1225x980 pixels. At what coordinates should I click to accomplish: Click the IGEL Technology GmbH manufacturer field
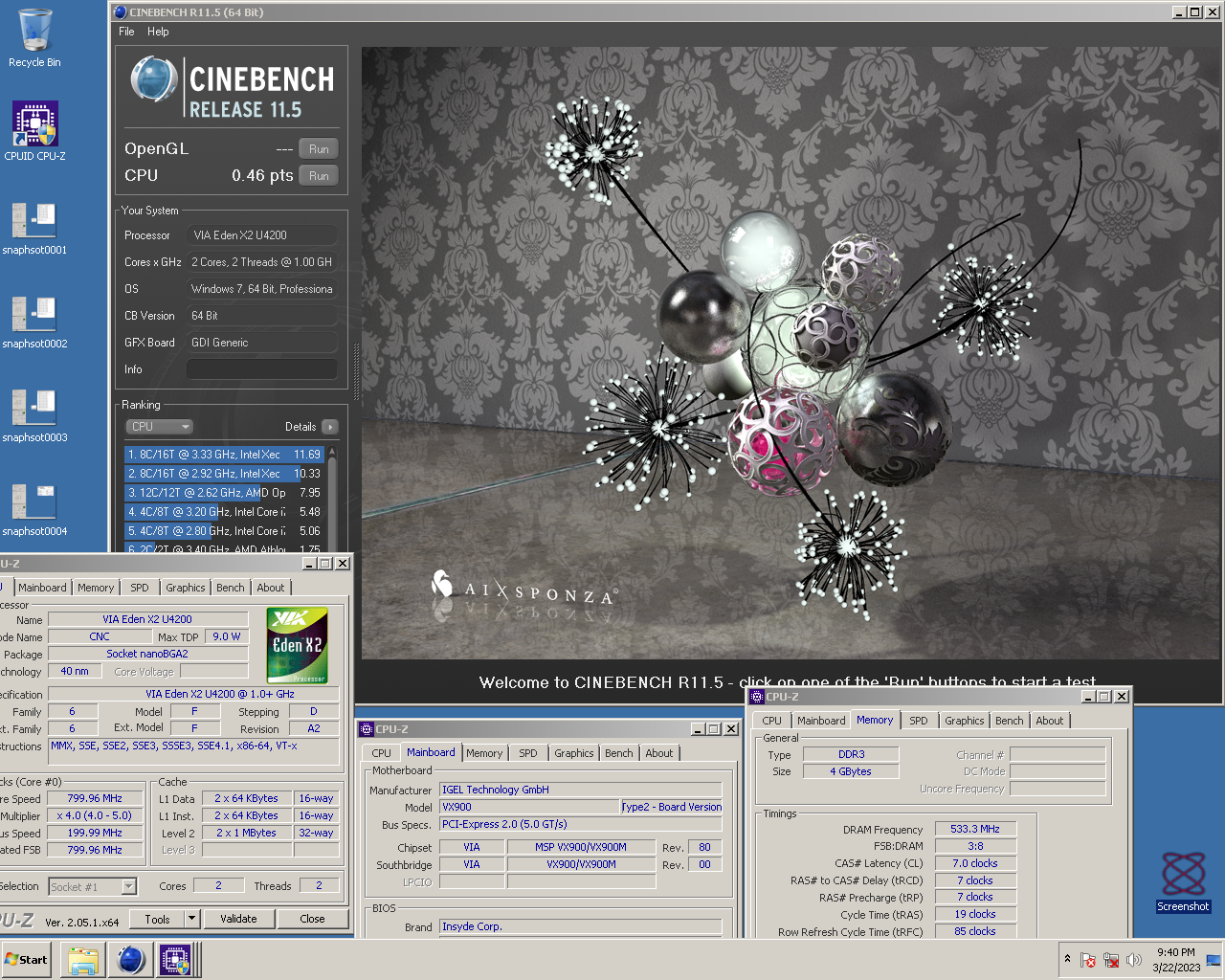[581, 790]
